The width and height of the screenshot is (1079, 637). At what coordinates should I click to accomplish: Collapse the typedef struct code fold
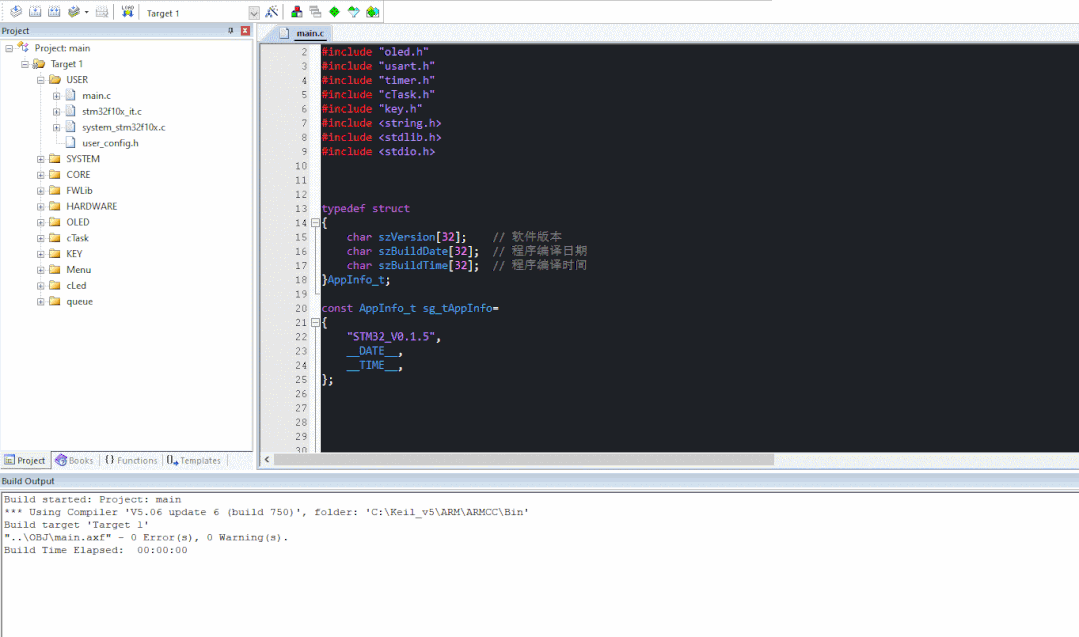(315, 223)
